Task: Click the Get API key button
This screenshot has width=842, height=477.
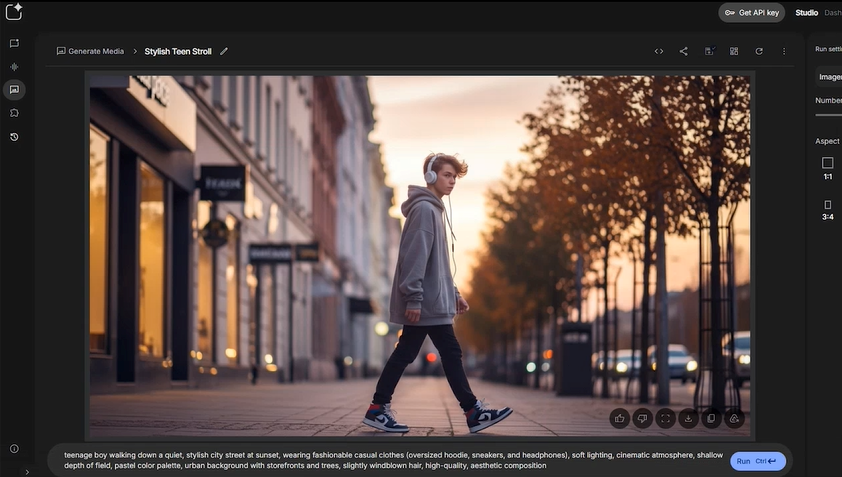Action: pos(752,13)
